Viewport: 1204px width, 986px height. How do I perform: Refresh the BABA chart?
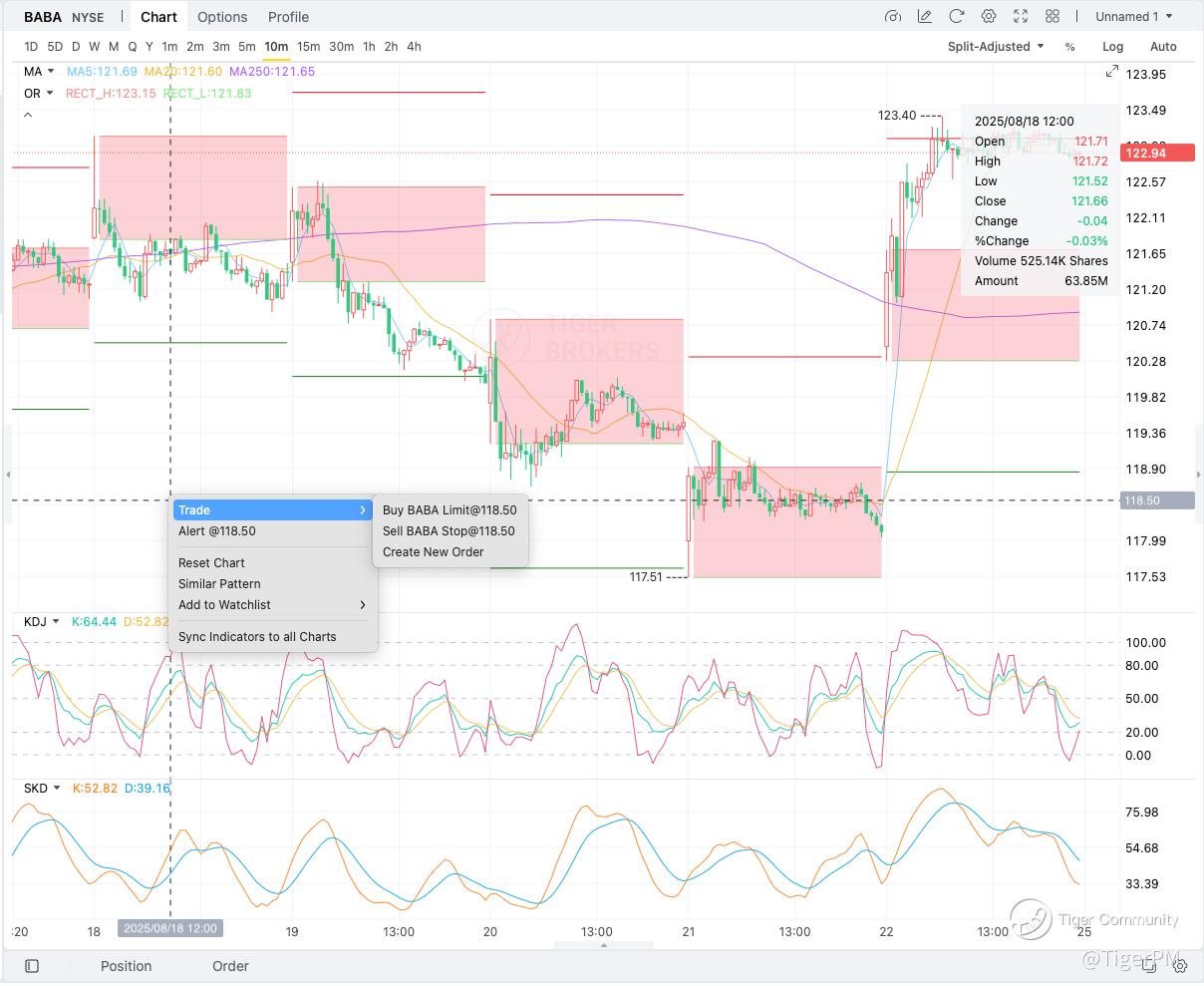[x=957, y=16]
